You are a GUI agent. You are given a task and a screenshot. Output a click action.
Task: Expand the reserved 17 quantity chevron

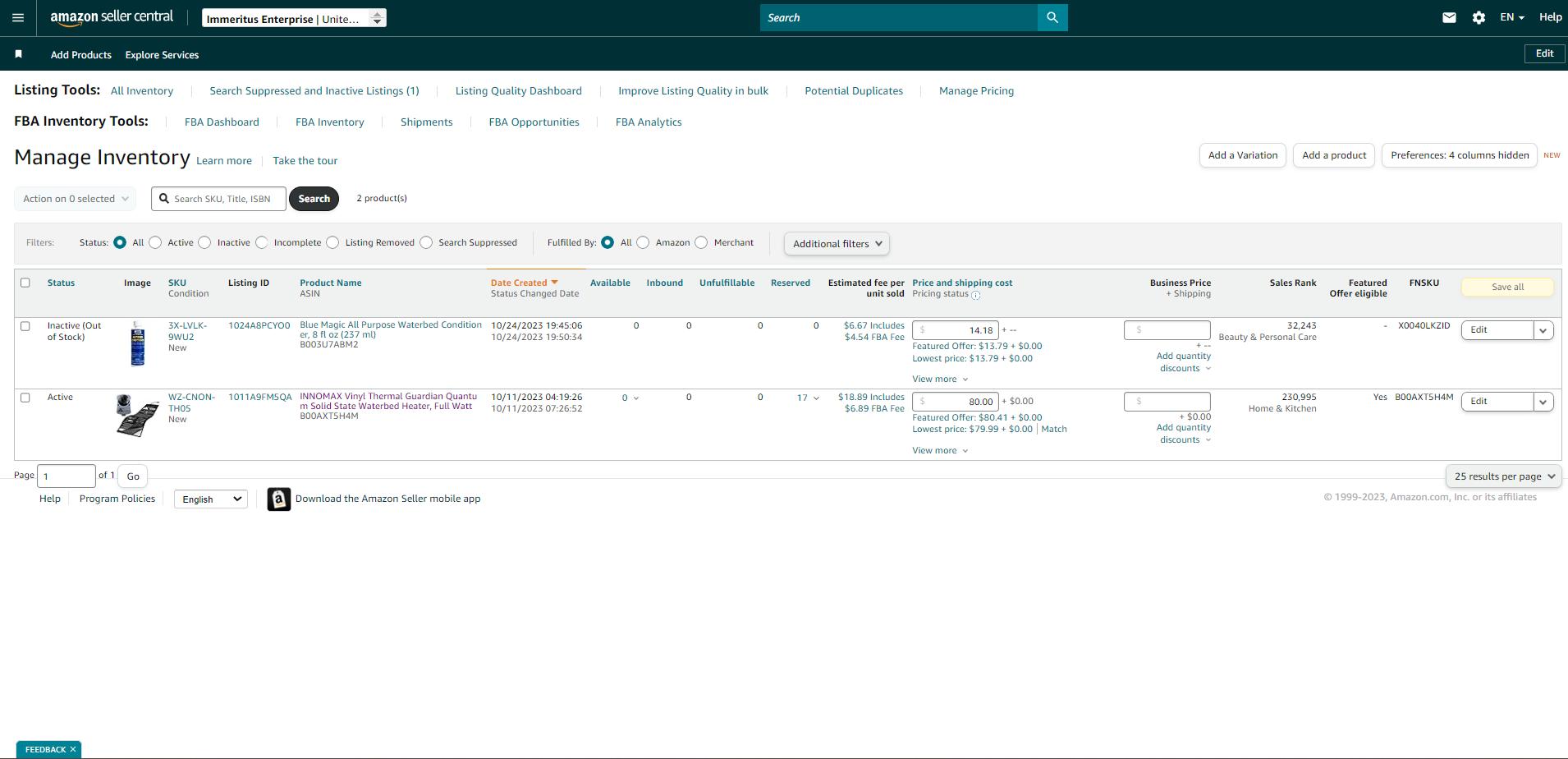[816, 398]
